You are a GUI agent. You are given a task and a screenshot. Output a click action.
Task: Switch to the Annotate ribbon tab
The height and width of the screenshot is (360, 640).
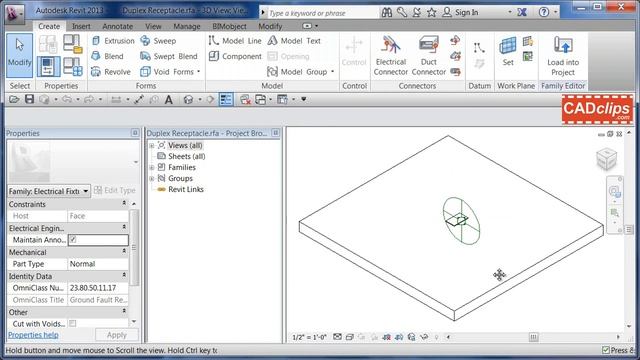tap(117, 27)
